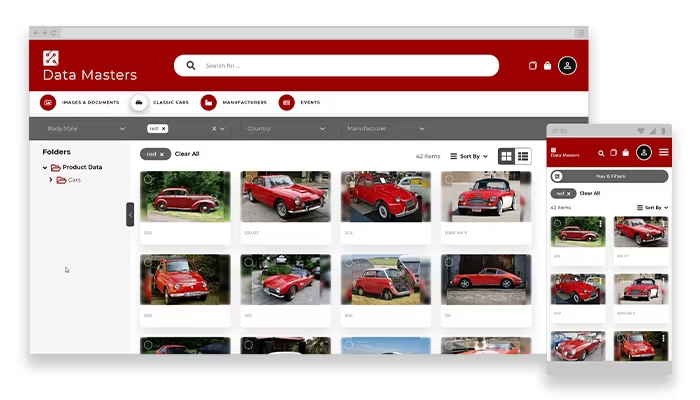This screenshot has height=400, width=700.
Task: Open the Sort By dropdown in mobile view
Action: click(x=652, y=208)
